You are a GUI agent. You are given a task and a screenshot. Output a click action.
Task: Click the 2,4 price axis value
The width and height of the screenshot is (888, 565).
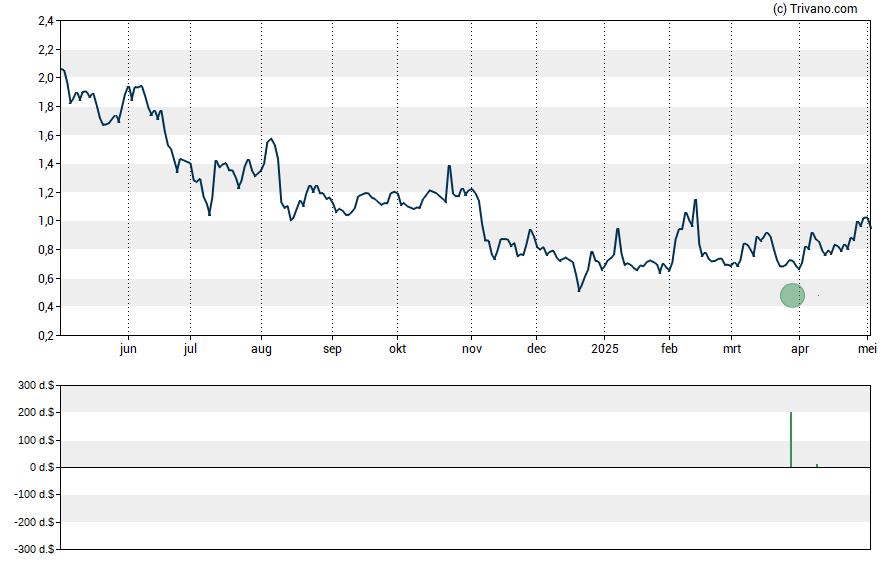click(46, 21)
